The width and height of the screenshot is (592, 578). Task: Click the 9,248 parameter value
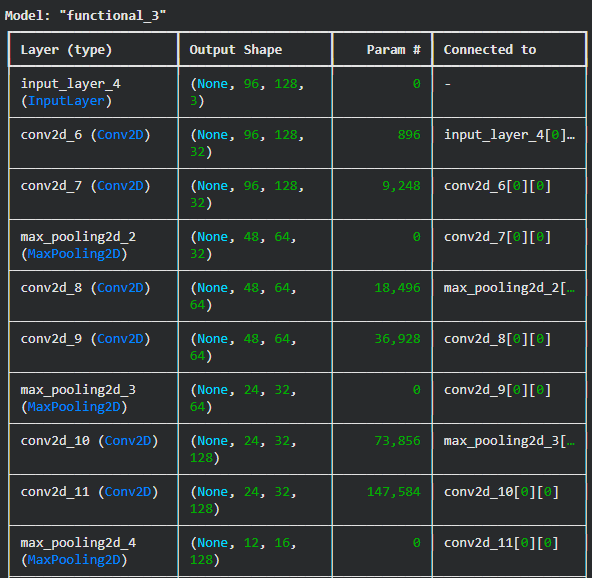click(401, 186)
